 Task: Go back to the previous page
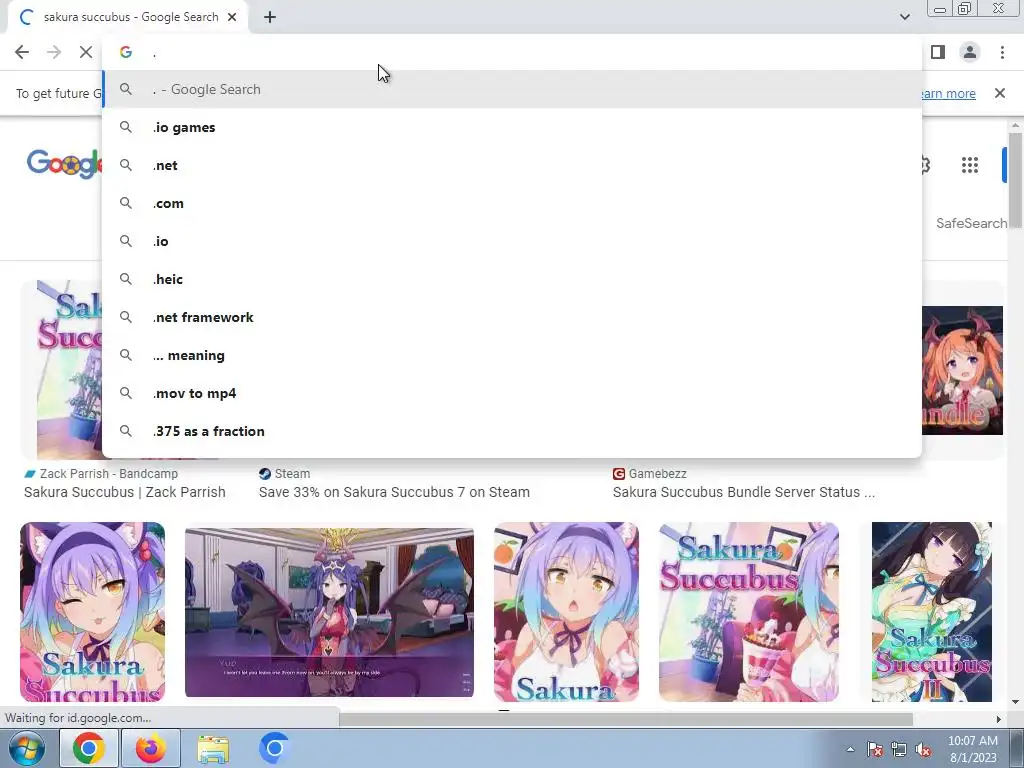(22, 52)
